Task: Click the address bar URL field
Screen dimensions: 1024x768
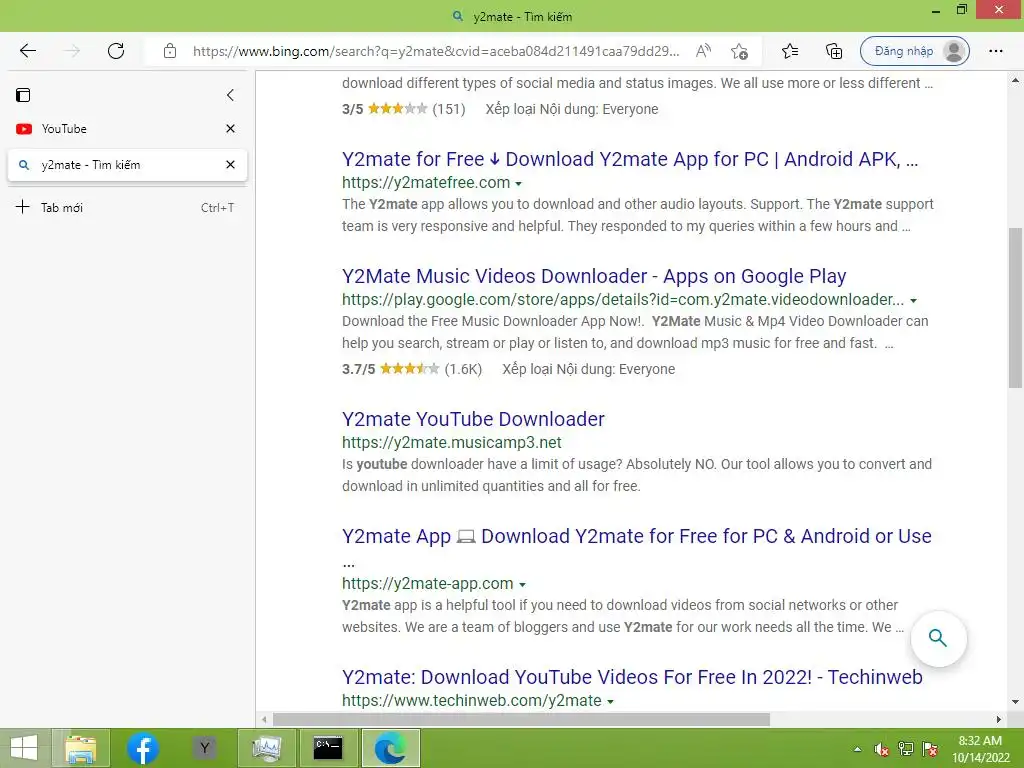Action: pyautogui.click(x=436, y=51)
